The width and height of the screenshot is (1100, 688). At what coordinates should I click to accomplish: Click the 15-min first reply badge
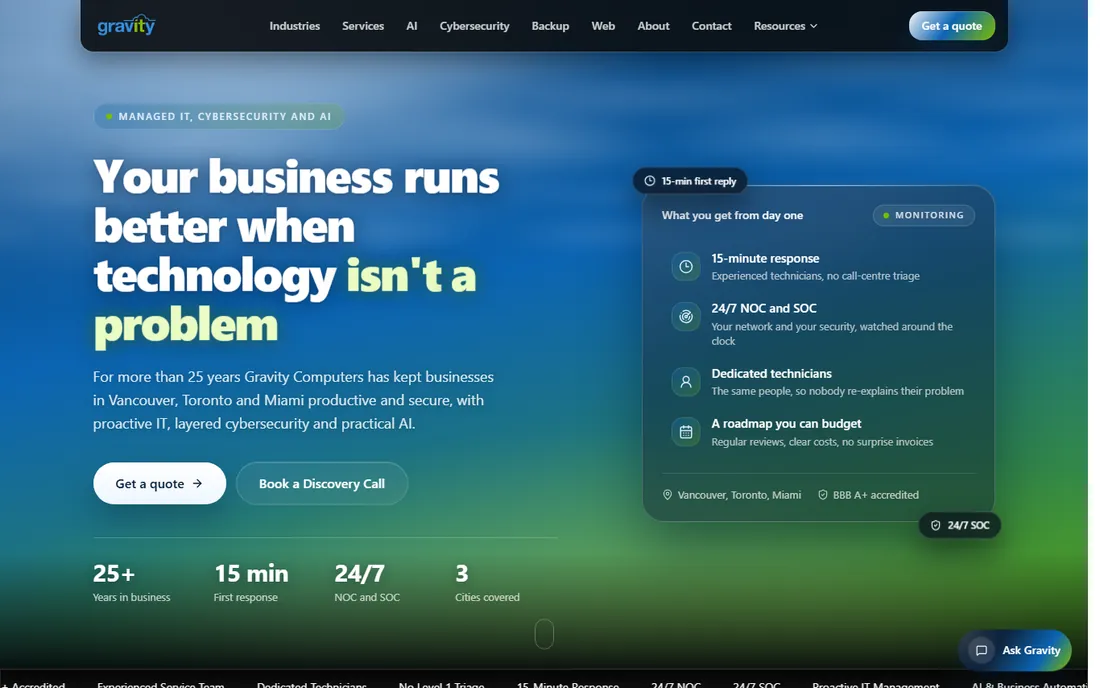coord(690,181)
